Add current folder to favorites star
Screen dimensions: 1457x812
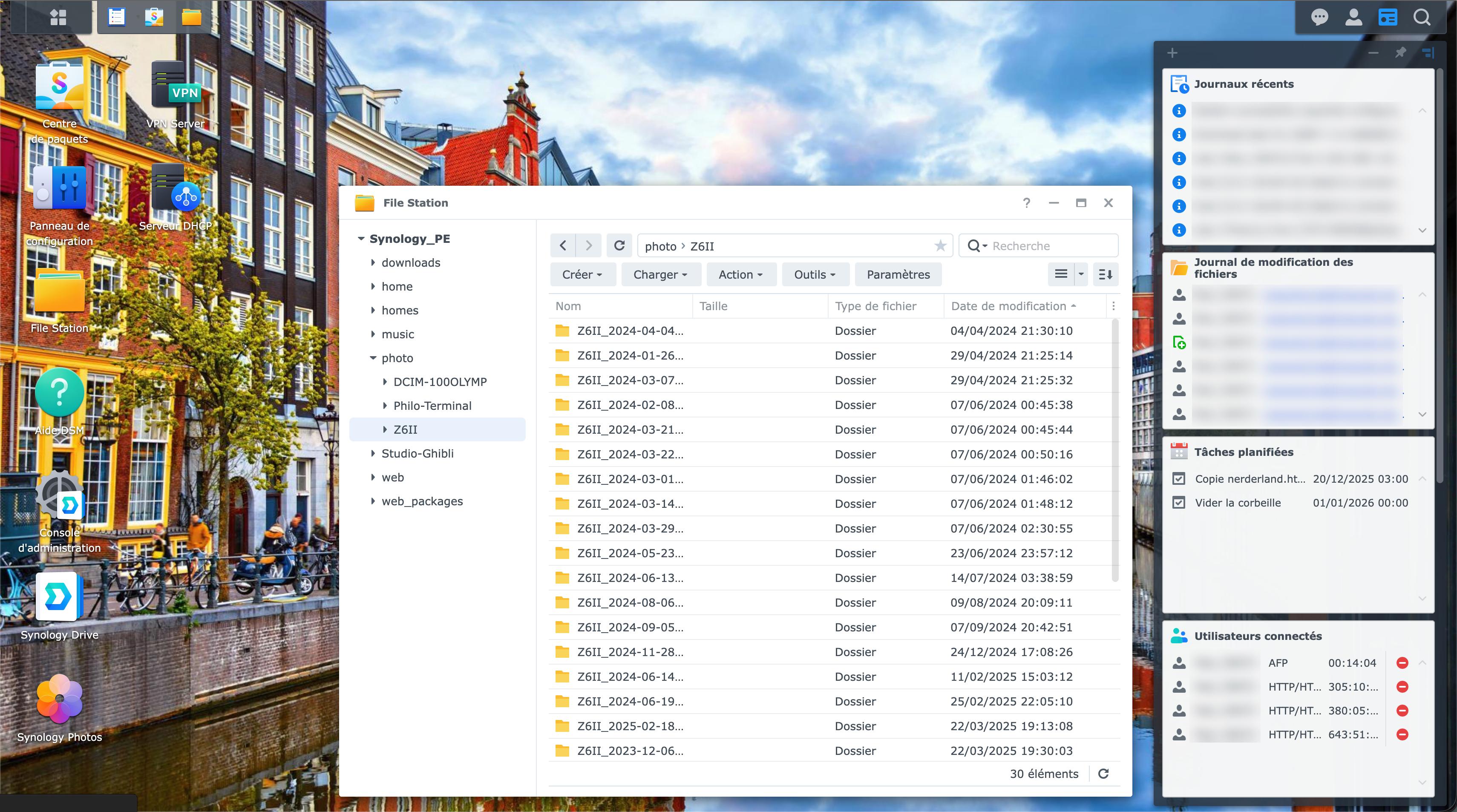coord(940,246)
